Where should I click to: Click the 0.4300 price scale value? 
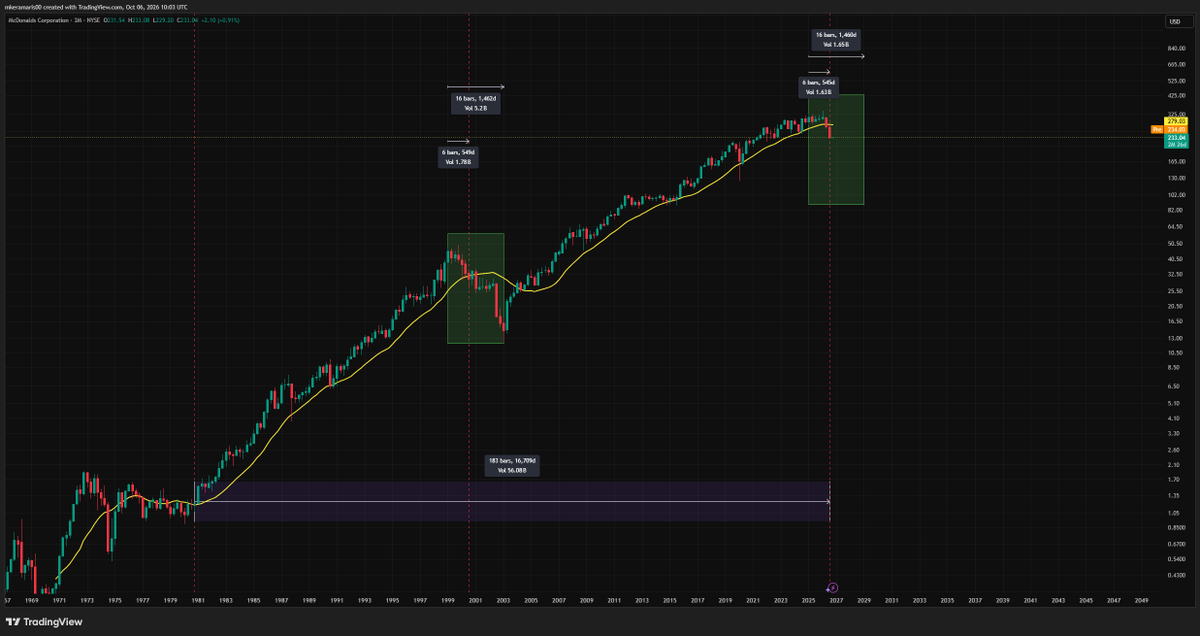coord(1176,576)
